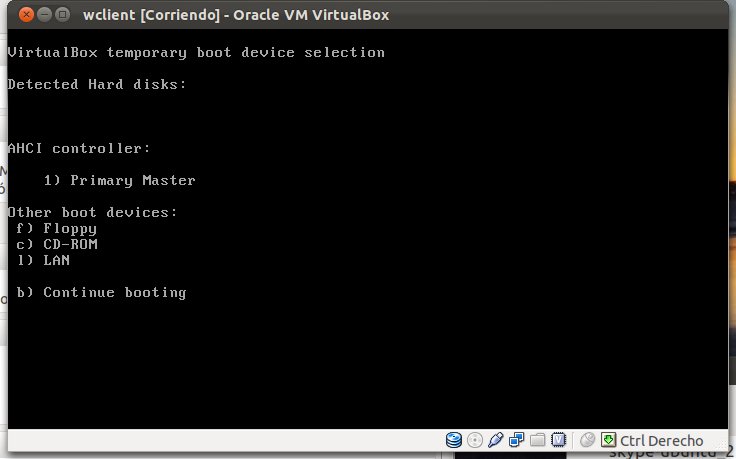The height and width of the screenshot is (459, 736).
Task: Click the 'l) LAN' boot option
Action: tap(43, 260)
